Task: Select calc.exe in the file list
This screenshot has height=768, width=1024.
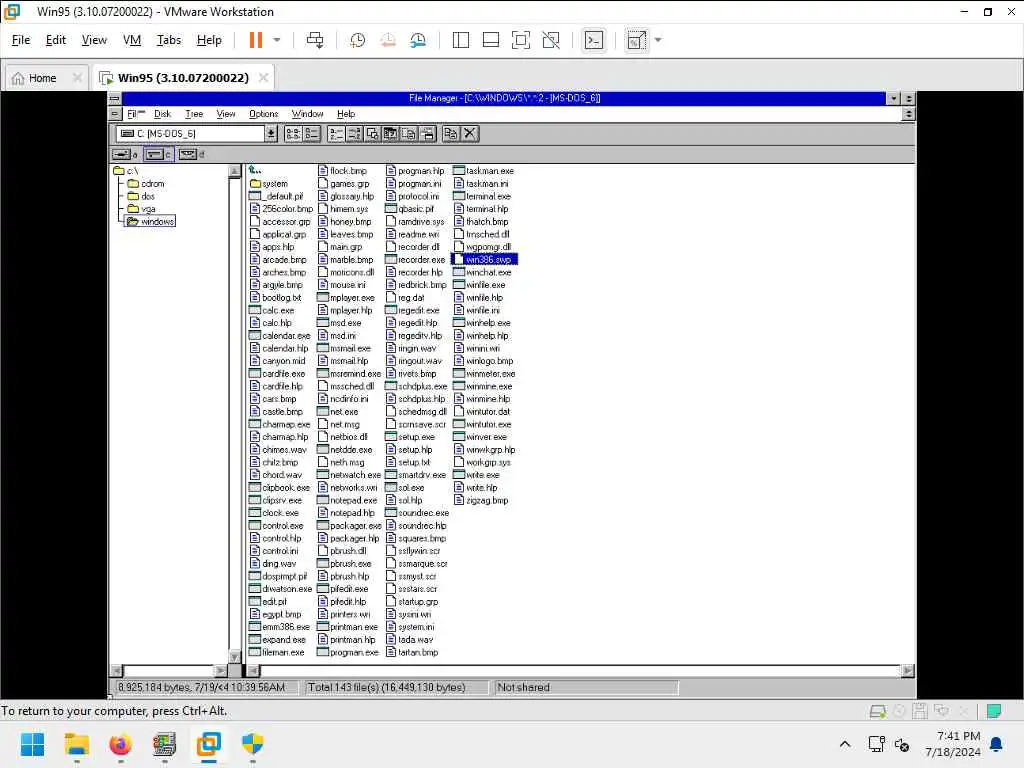Action: coord(272,310)
